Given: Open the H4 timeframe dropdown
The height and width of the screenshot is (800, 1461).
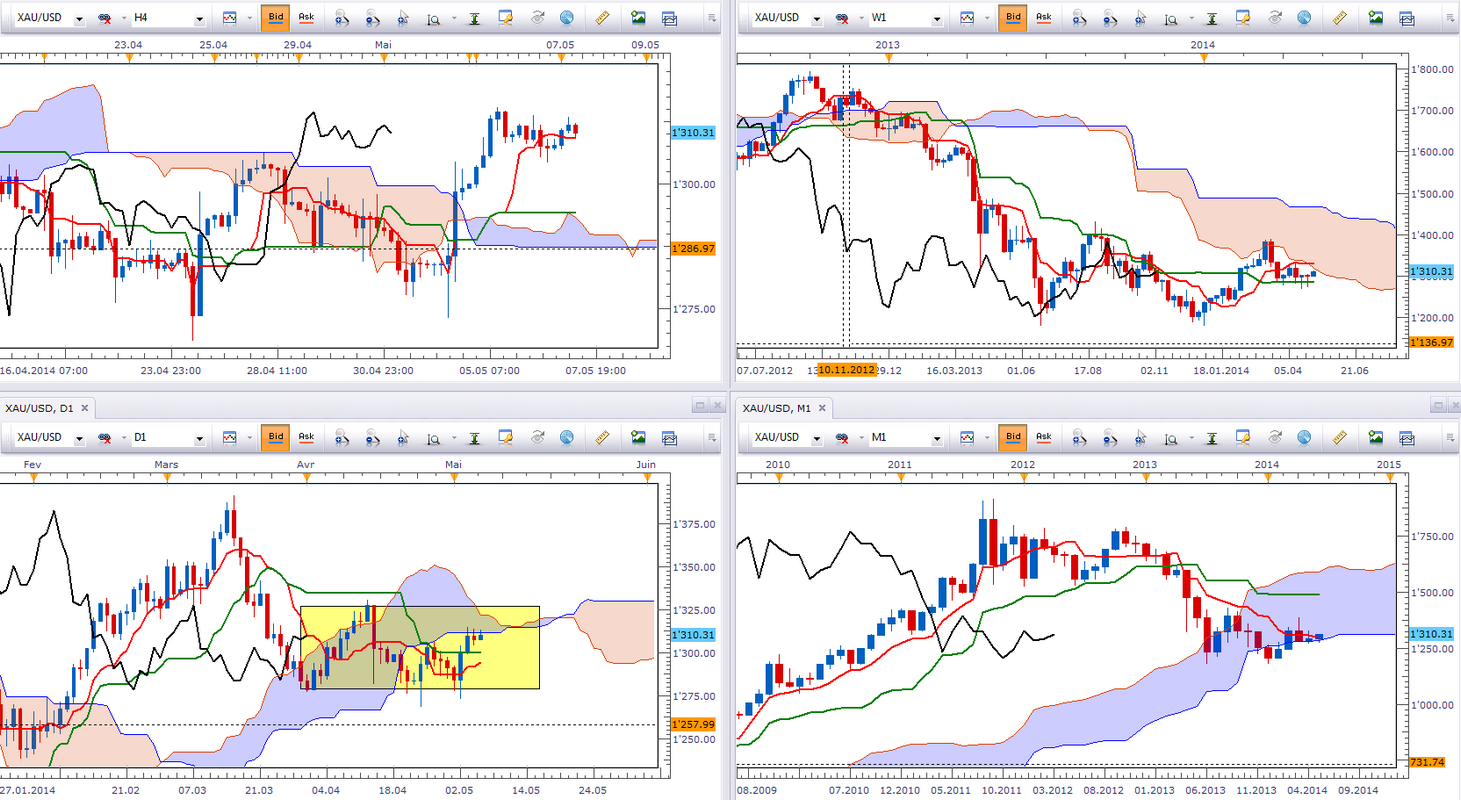Looking at the screenshot, I should 201,18.
